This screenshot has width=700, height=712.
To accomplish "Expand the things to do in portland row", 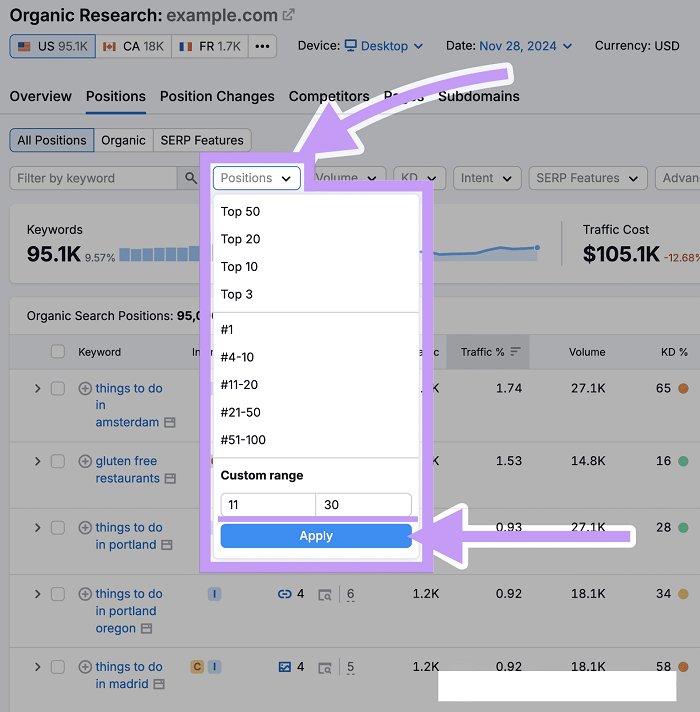I will pos(38,528).
